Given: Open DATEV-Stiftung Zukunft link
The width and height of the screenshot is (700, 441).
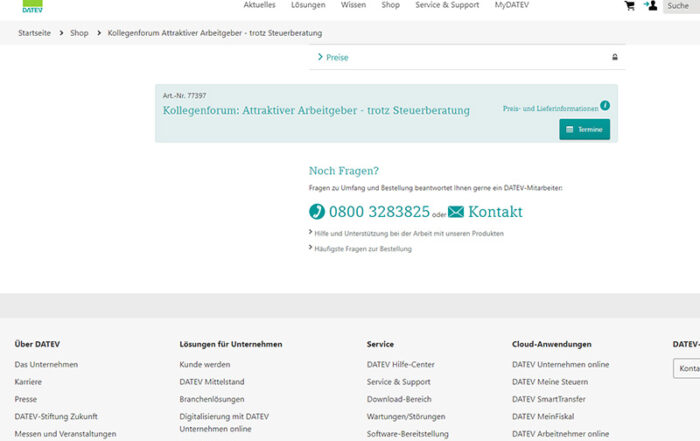Looking at the screenshot, I should point(56,416).
